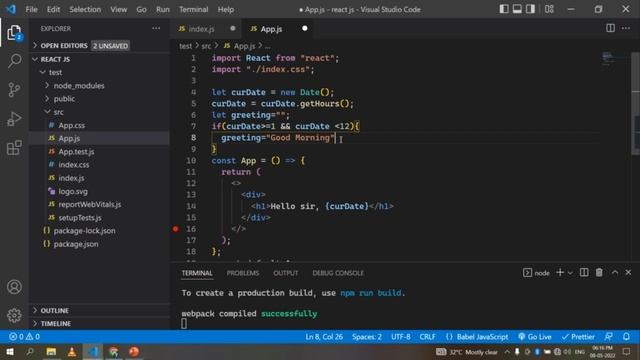Image resolution: width=640 pixels, height=360 pixels.
Task: Kill terminal with trash icon
Action: click(599, 272)
